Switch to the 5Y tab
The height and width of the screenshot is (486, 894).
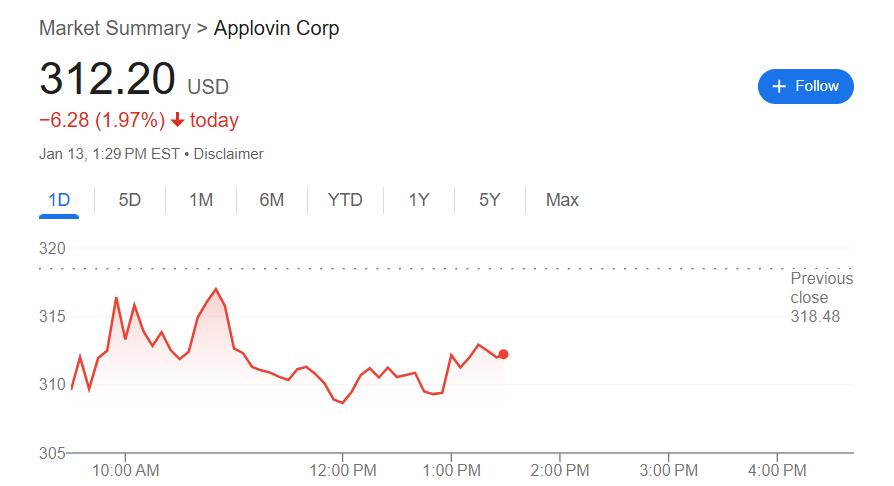(489, 200)
